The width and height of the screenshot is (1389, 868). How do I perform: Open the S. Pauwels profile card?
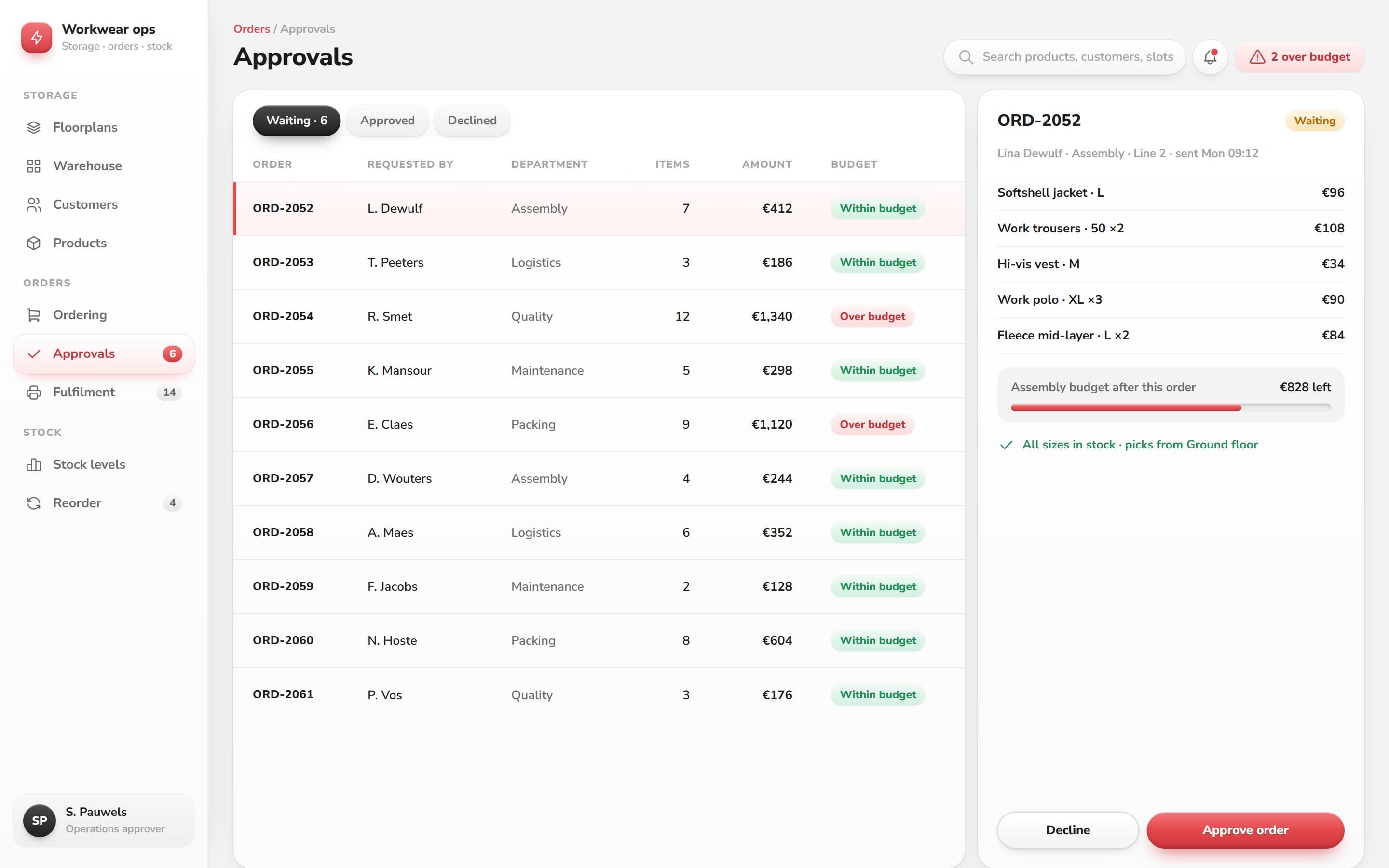pyautogui.click(x=103, y=820)
